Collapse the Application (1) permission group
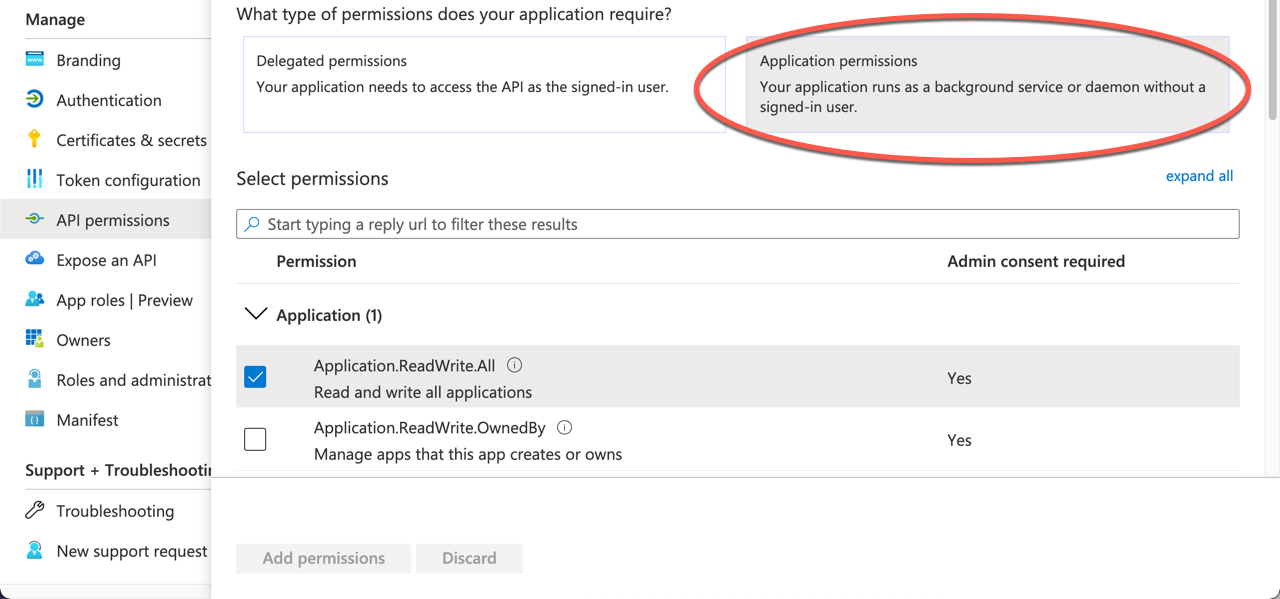This screenshot has width=1280, height=599. tap(256, 314)
